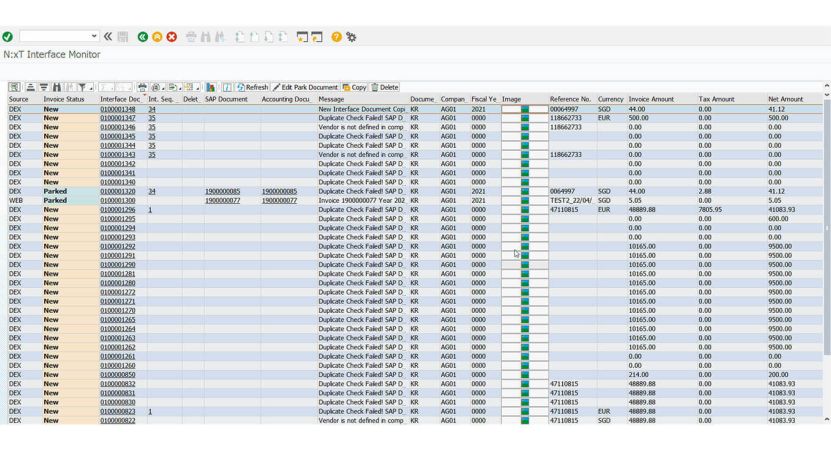Open interface document link 0100001320
This screenshot has width=831, height=450.
[118, 191]
